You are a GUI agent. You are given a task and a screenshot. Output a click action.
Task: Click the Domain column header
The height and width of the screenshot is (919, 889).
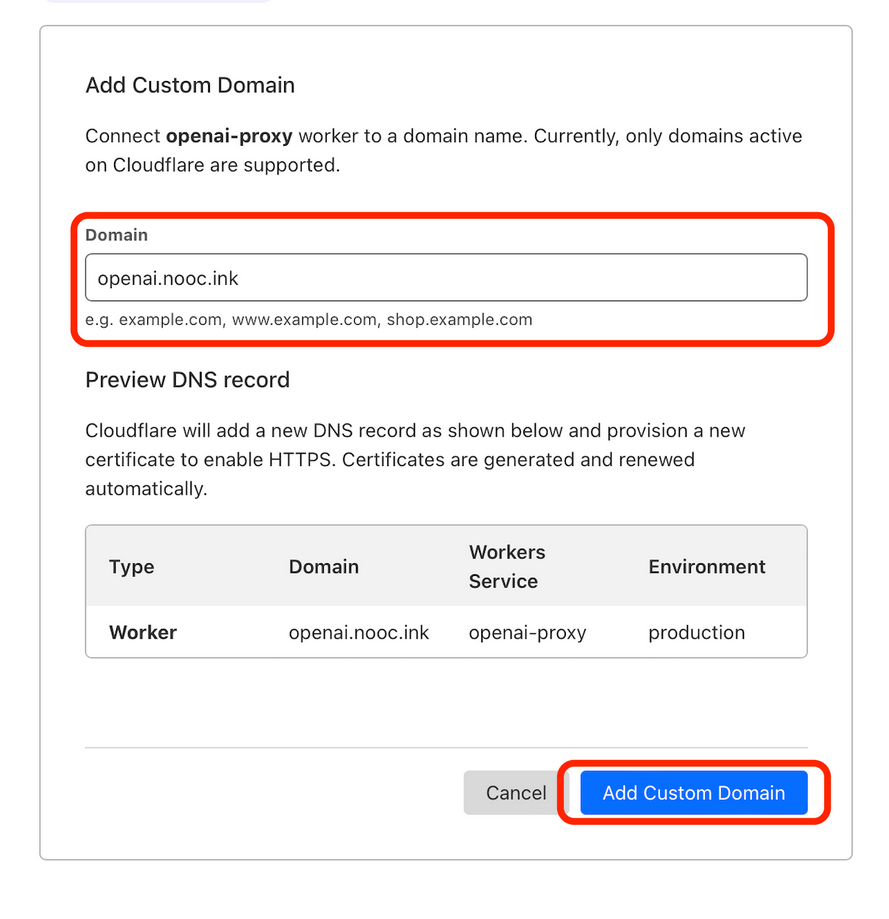(323, 567)
